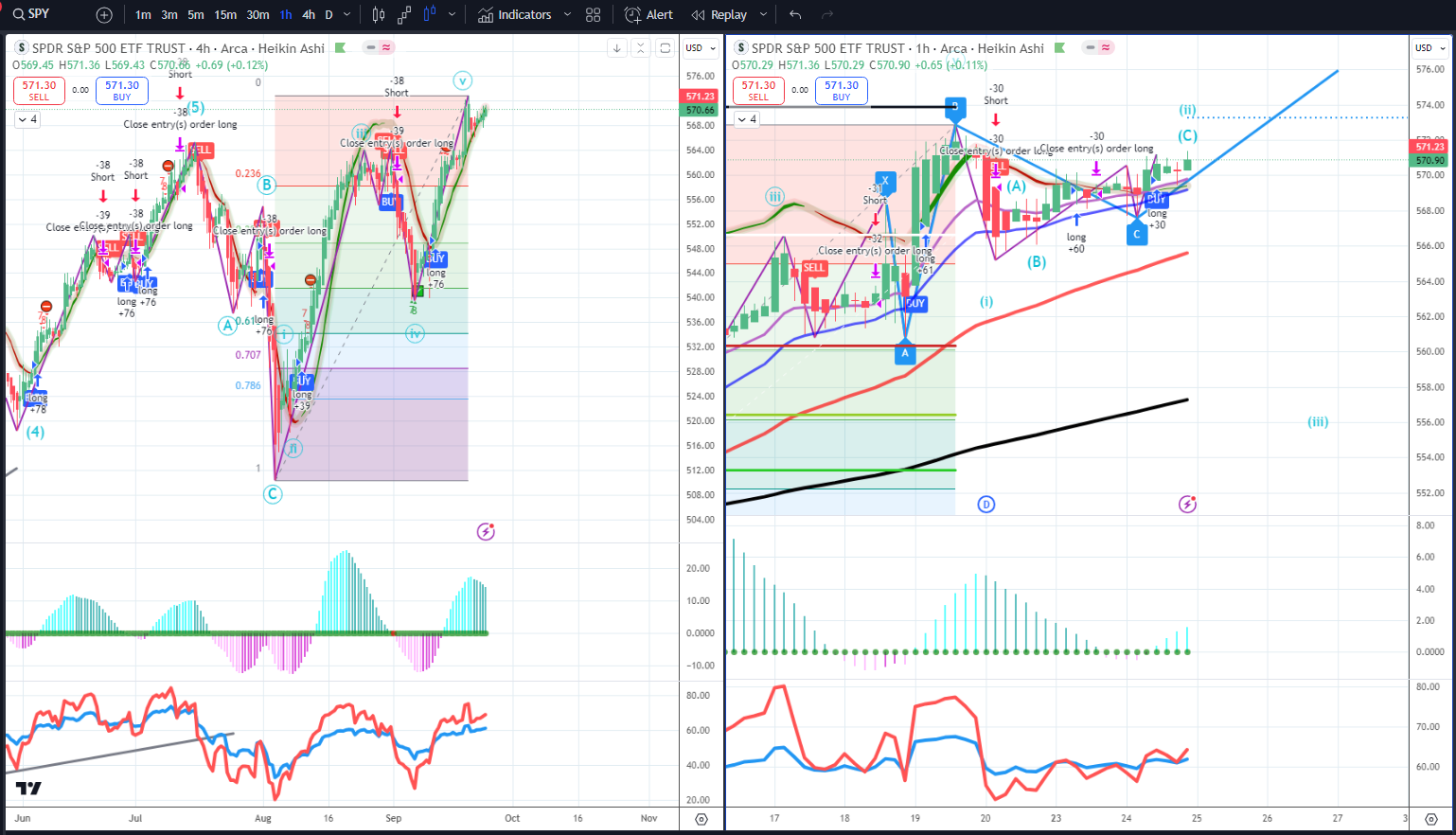
Task: Expand the timeframe interval dropdown
Action: coord(346,15)
